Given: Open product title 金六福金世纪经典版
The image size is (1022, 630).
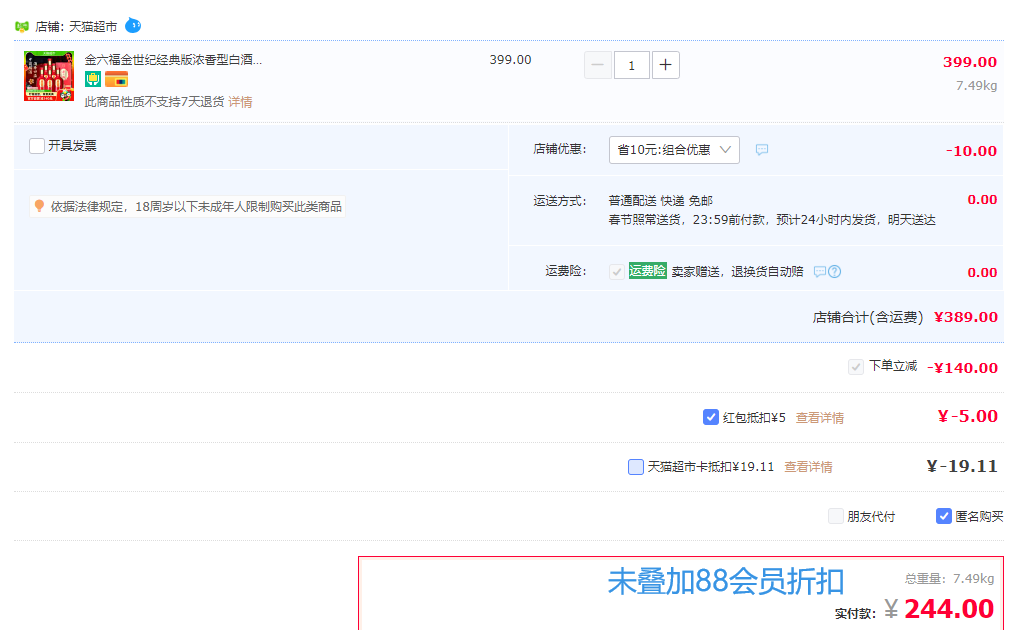Looking at the screenshot, I should 173,60.
